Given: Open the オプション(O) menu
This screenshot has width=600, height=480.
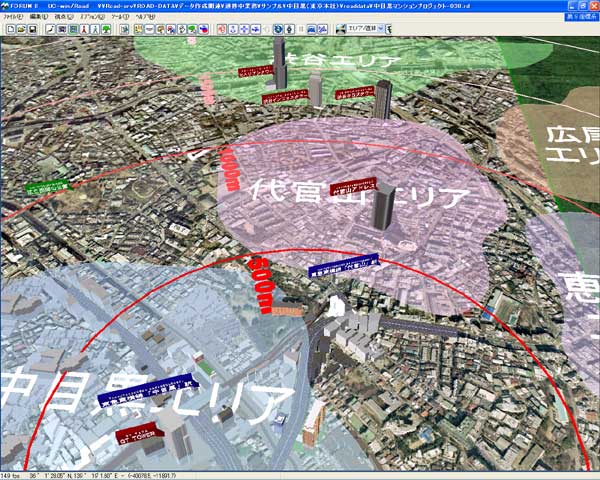Looking at the screenshot, I should point(92,17).
